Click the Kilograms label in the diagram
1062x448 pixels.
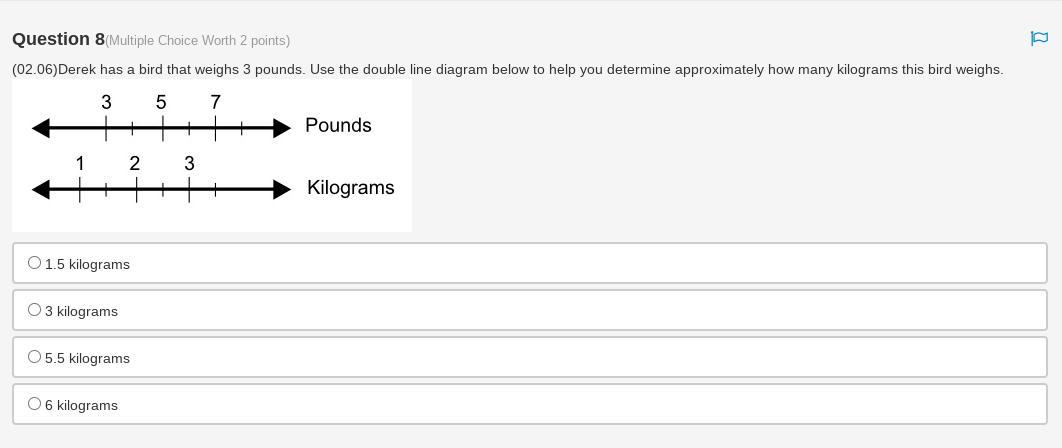(350, 187)
